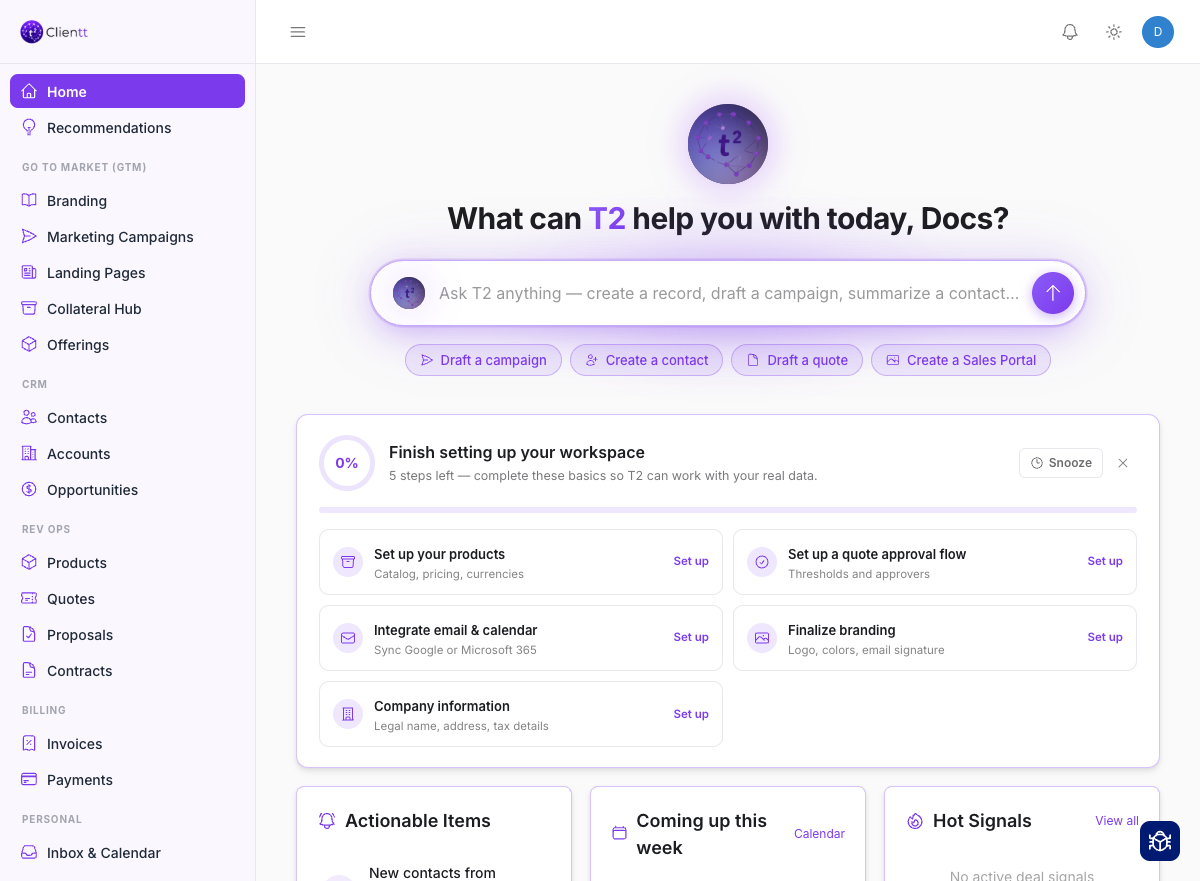
Task: Click the products archive box icon
Action: coord(348,562)
